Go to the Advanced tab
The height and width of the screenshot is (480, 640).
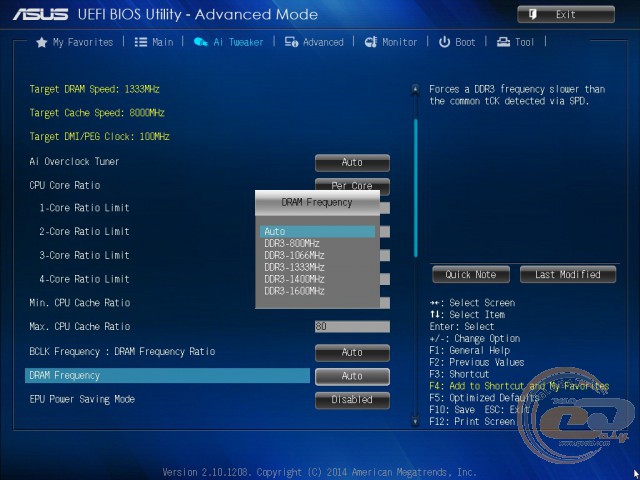314,42
